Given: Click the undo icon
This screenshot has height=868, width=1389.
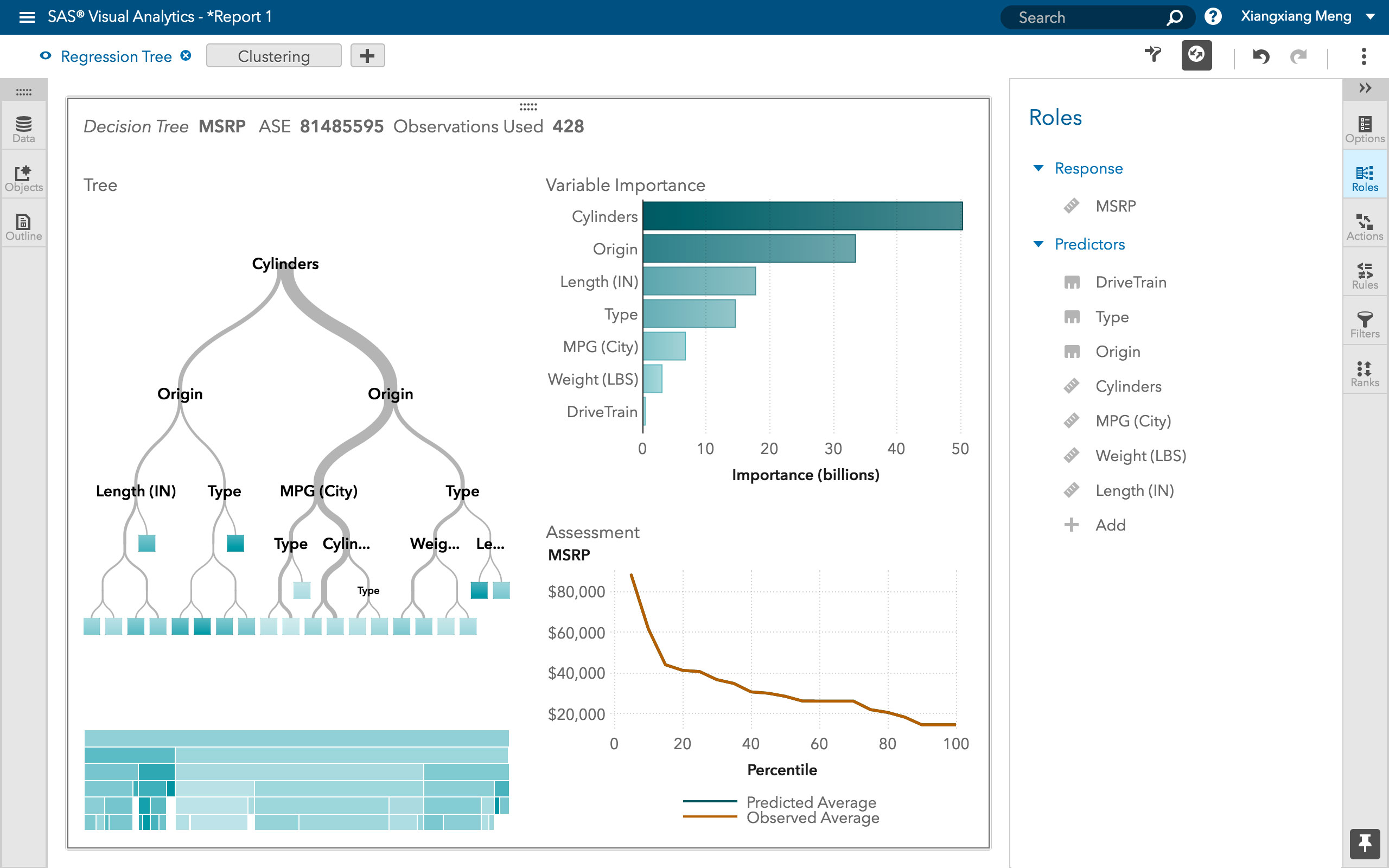Looking at the screenshot, I should point(1261,56).
